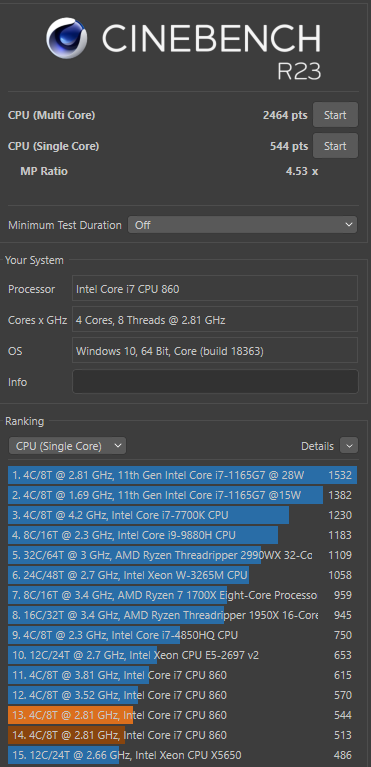Select ranking row 11 i7 860 @ 3.81 GHz

coord(183,675)
